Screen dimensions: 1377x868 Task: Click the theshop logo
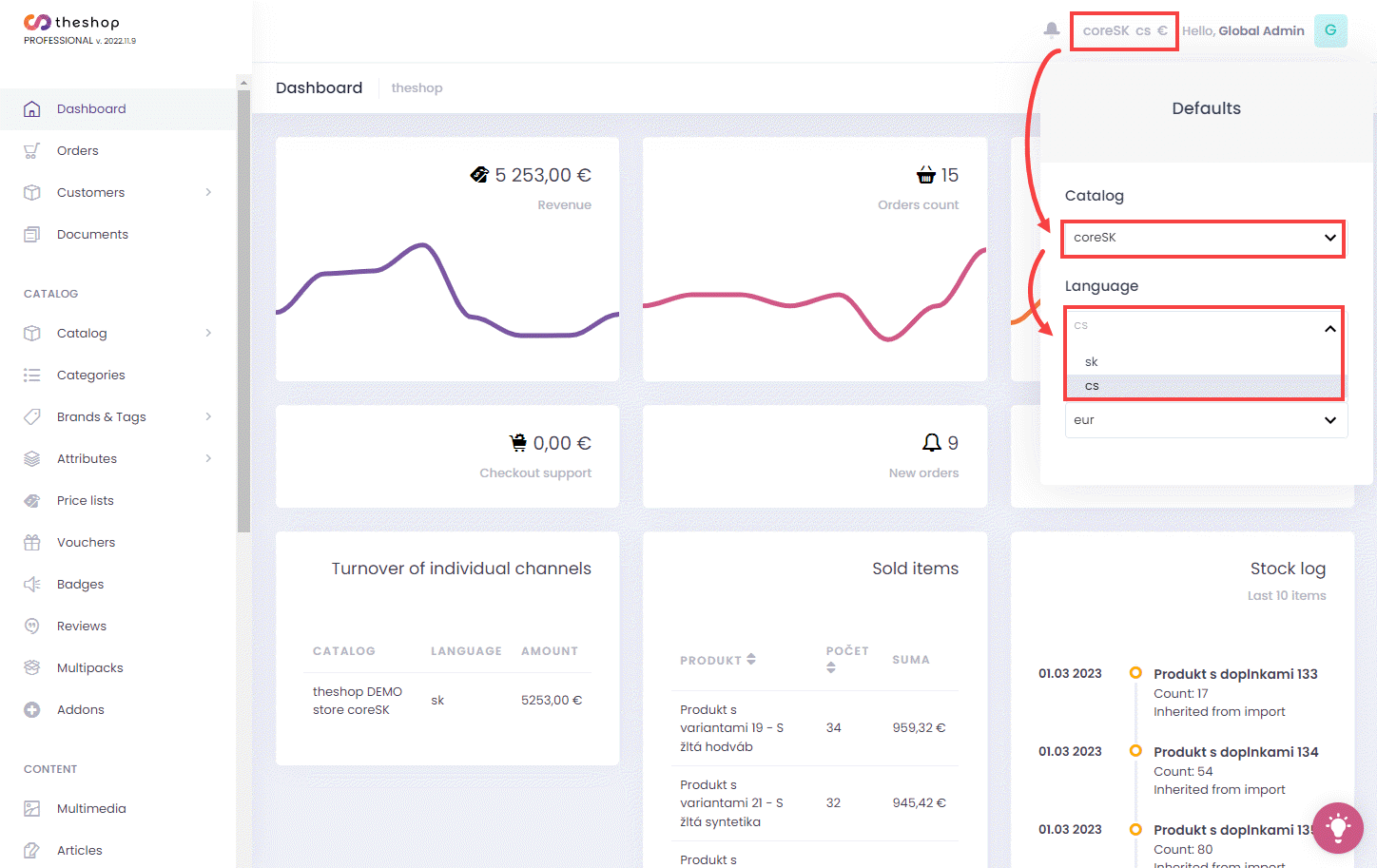point(72,23)
